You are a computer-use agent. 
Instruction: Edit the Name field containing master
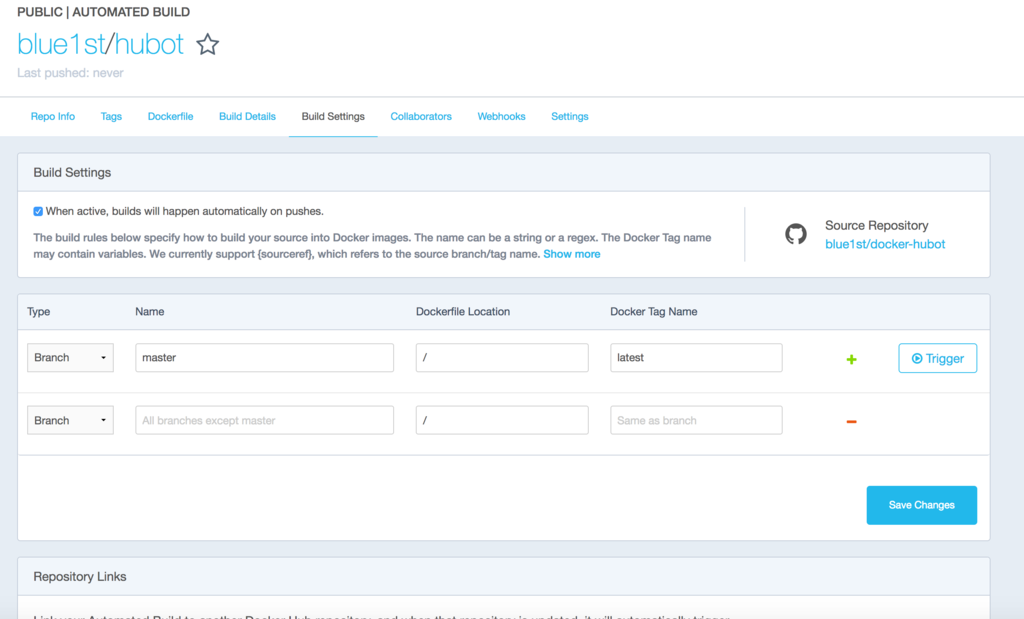pyautogui.click(x=264, y=358)
